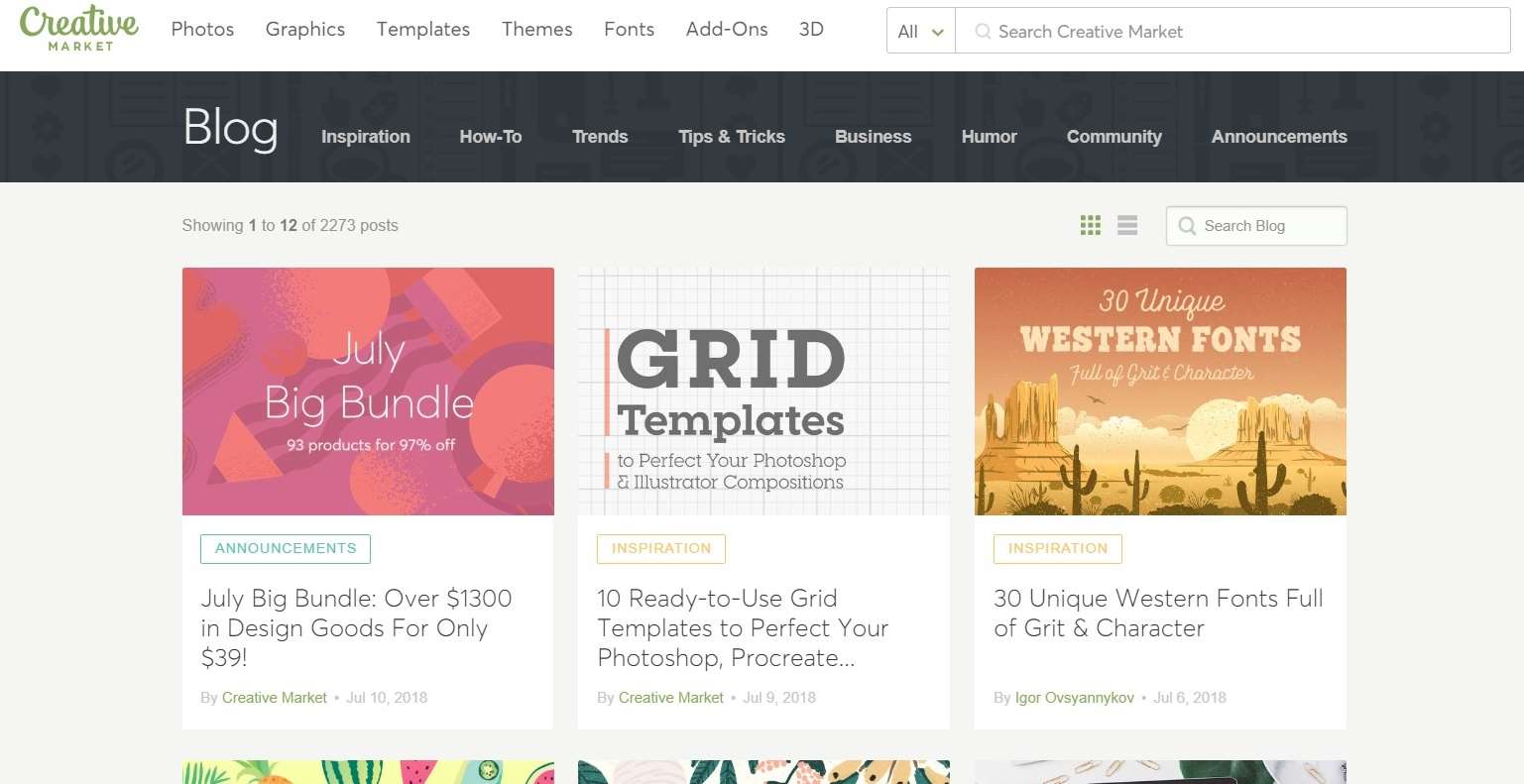Open 30 Unique Western Fonts post title
Image resolution: width=1524 pixels, height=784 pixels.
tap(1158, 614)
